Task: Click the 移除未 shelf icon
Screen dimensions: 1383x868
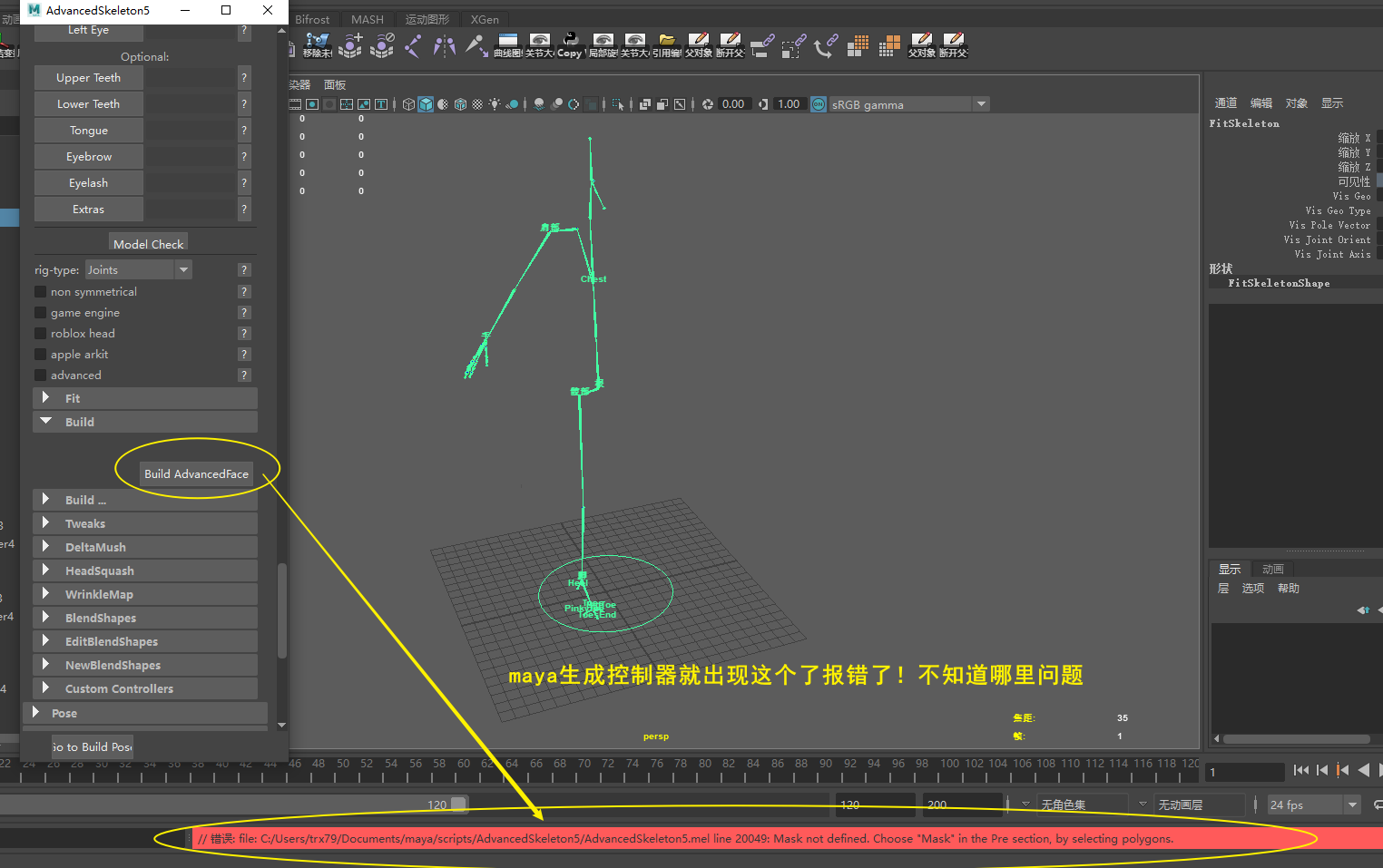Action: pos(318,44)
